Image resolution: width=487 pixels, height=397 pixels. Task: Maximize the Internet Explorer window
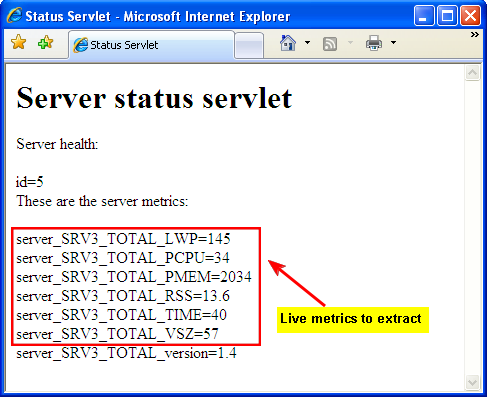(447, 15)
